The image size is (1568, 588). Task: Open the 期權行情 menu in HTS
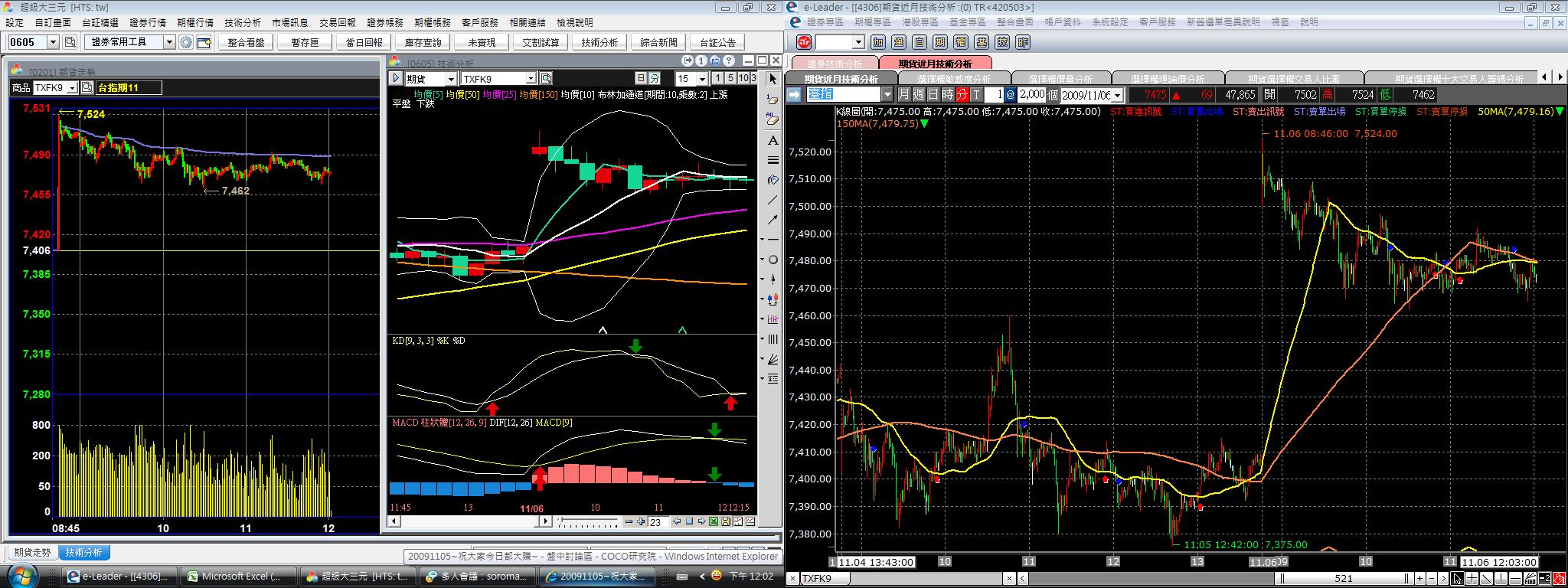[x=194, y=23]
